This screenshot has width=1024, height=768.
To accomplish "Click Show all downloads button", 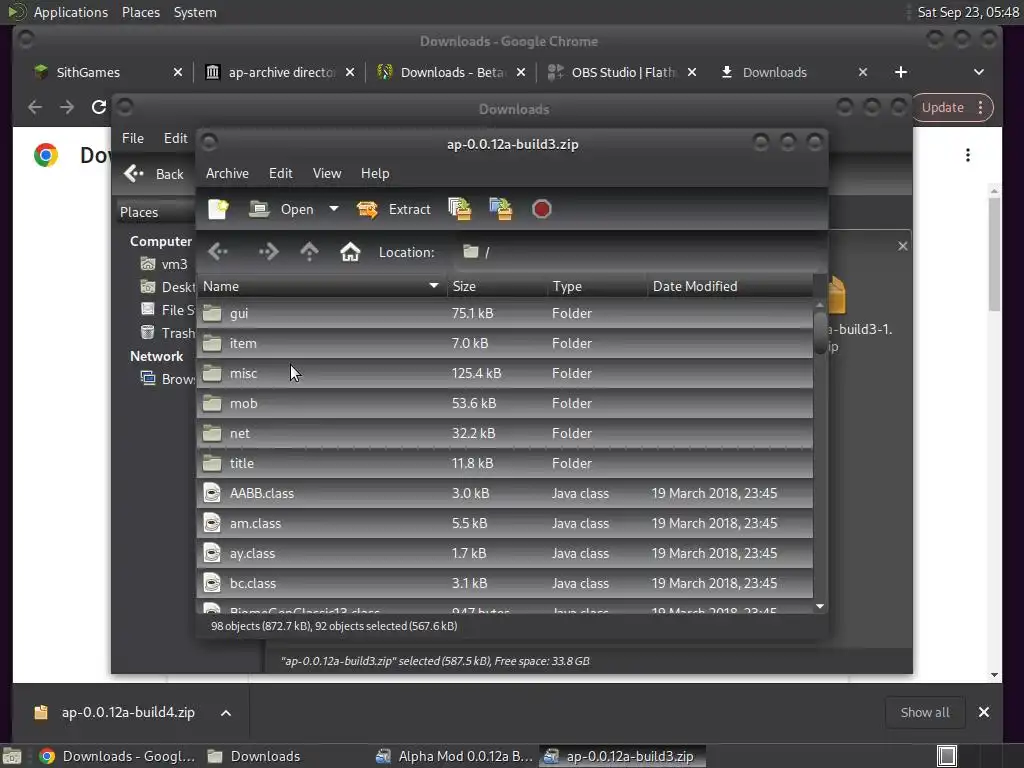I will click(x=925, y=712).
